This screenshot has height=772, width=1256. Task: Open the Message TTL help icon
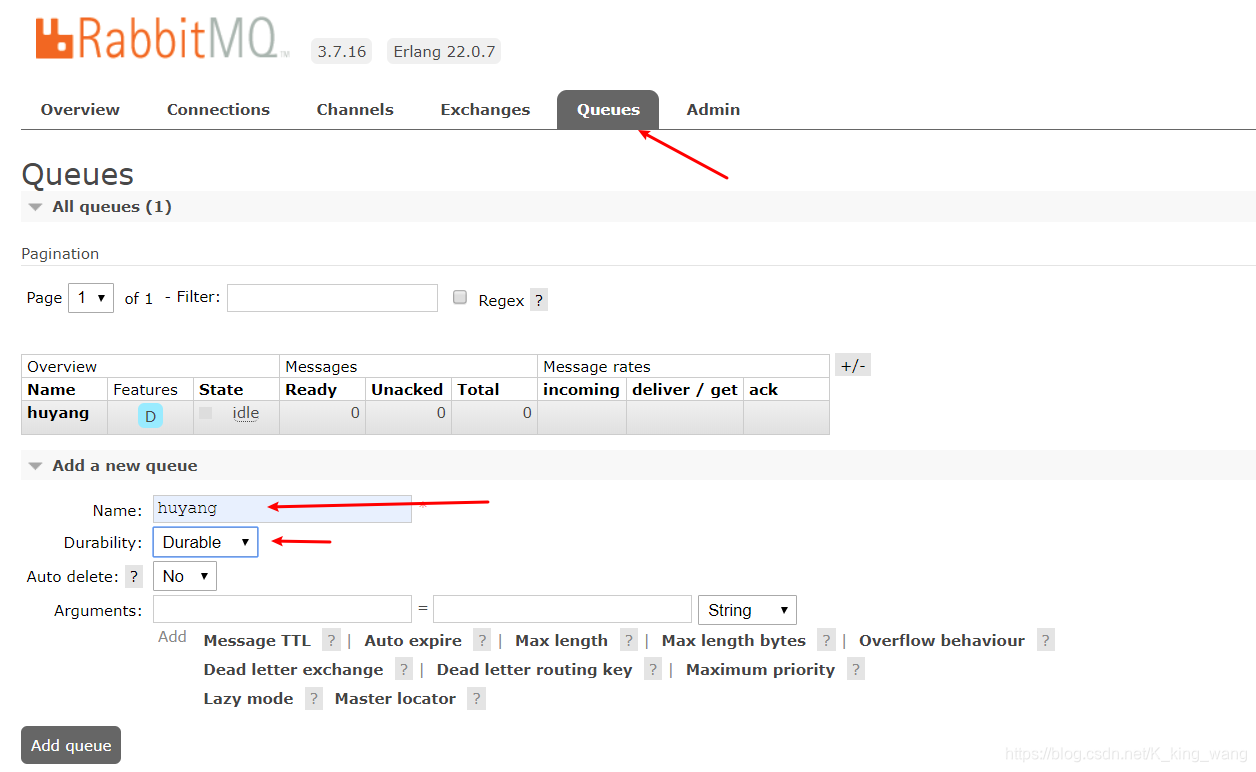(331, 641)
